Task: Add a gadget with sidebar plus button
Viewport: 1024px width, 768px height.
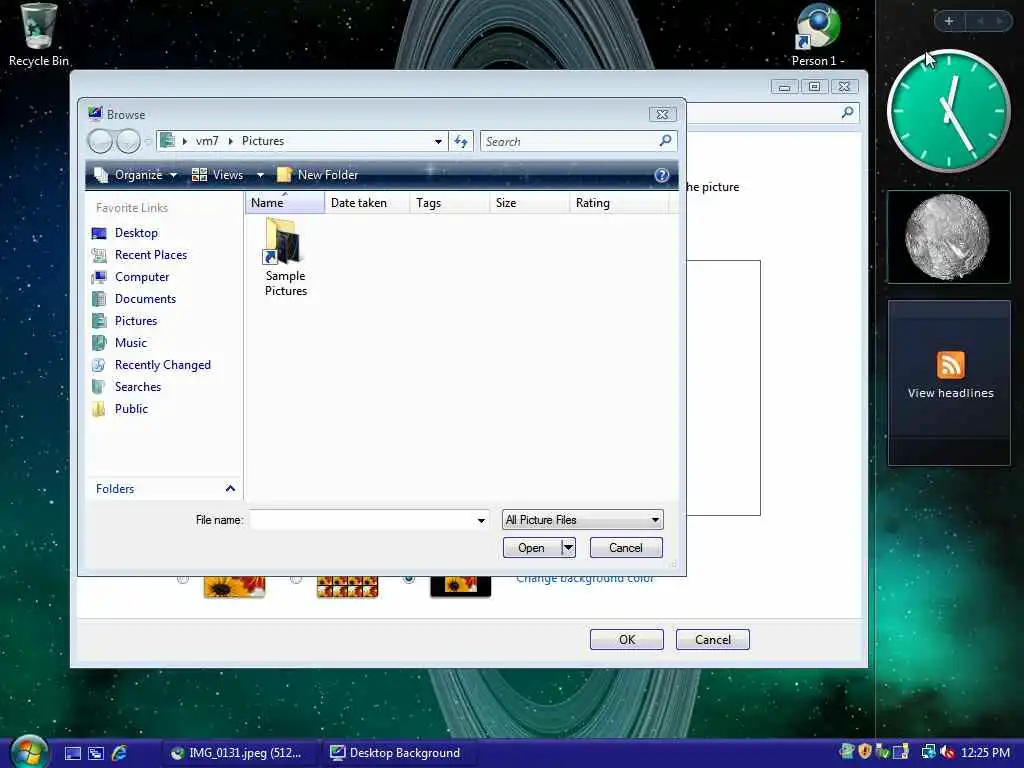Action: 949,21
